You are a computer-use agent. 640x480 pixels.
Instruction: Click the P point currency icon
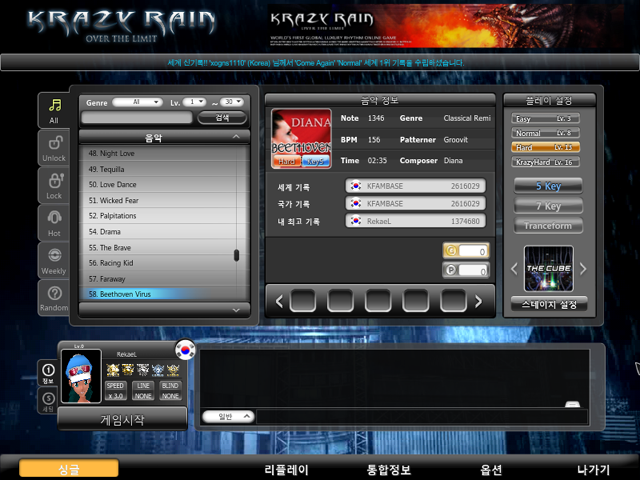(x=451, y=270)
